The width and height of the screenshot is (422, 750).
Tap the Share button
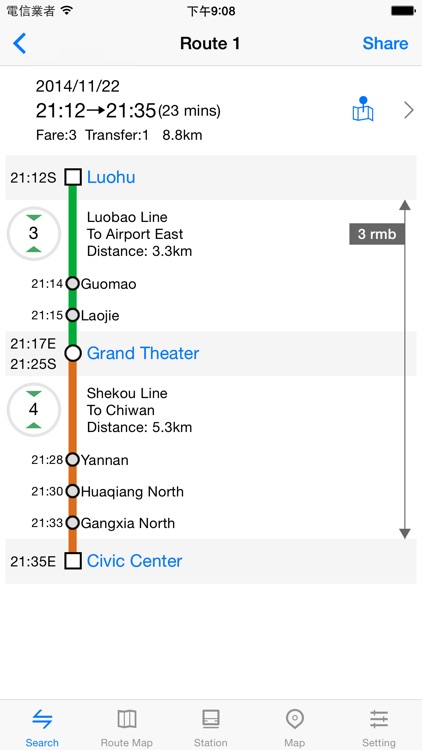coord(385,44)
